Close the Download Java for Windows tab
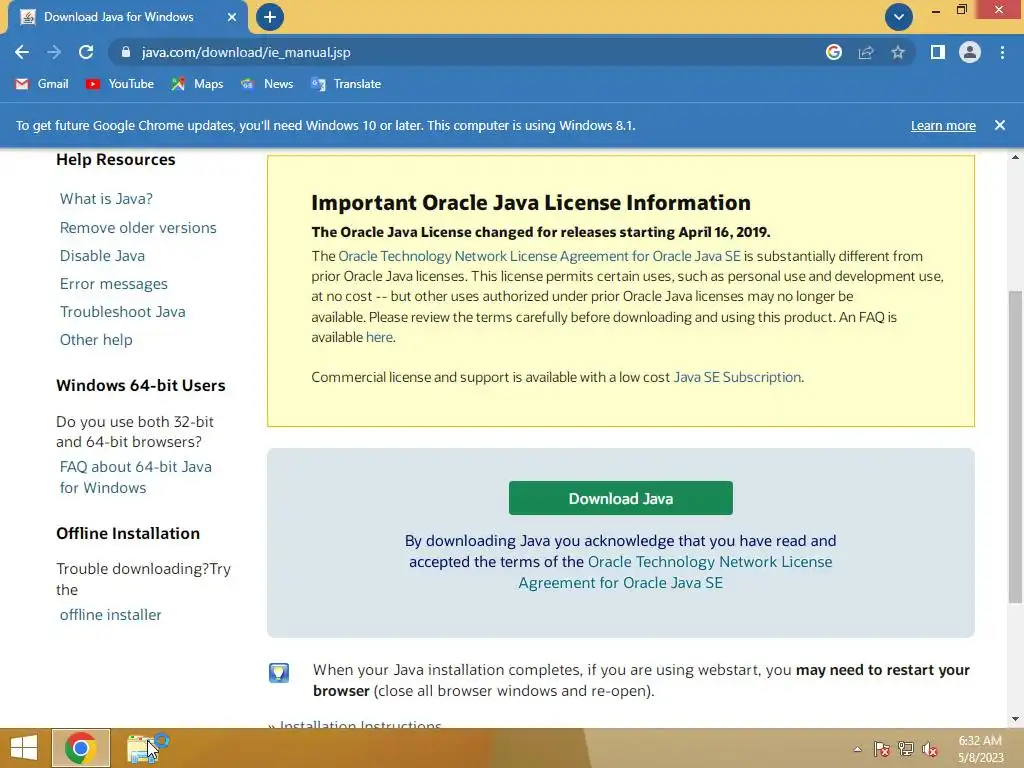The width and height of the screenshot is (1024, 768). pos(232,17)
